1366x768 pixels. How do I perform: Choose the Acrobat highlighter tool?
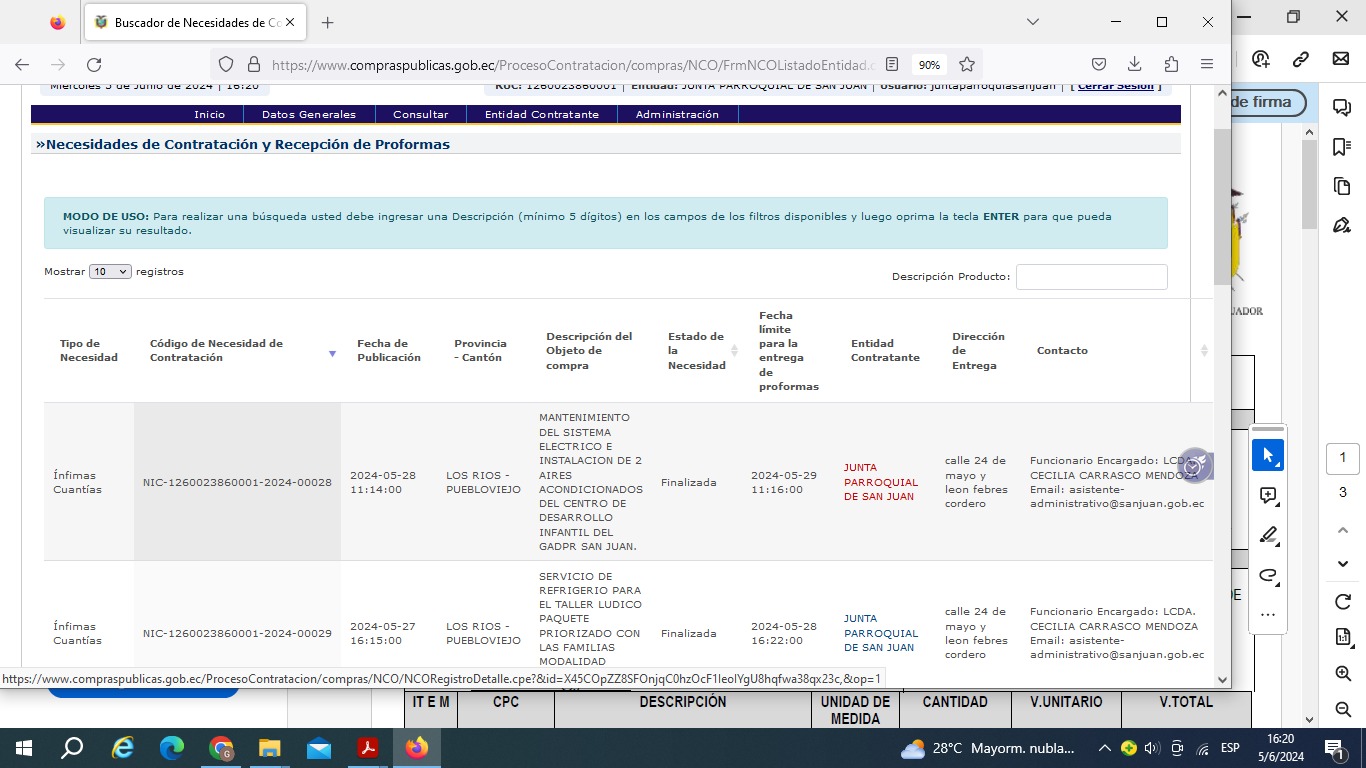1268,535
